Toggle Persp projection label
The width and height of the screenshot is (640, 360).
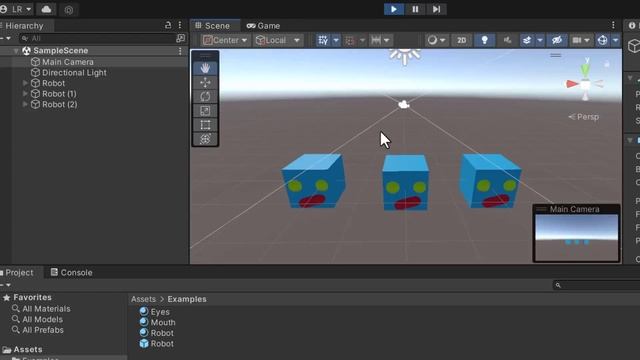coord(584,117)
